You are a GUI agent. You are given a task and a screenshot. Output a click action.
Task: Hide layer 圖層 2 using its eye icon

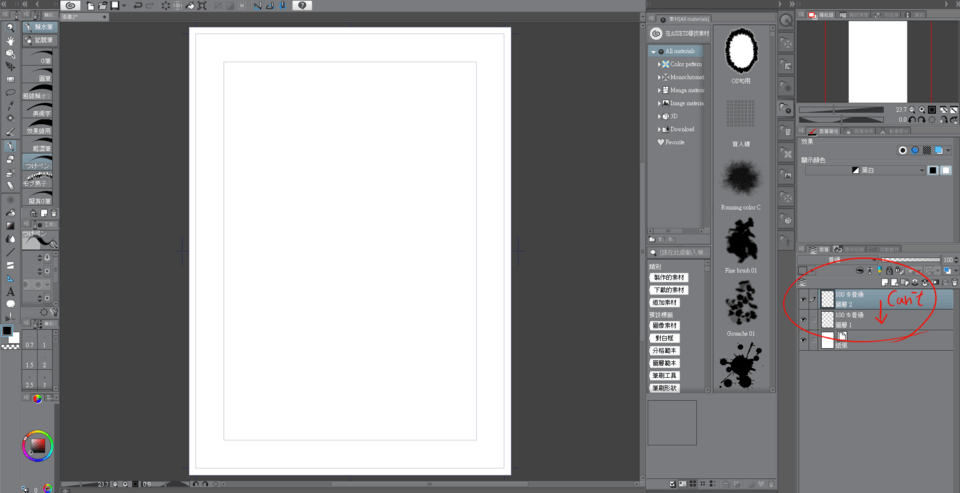click(x=803, y=299)
